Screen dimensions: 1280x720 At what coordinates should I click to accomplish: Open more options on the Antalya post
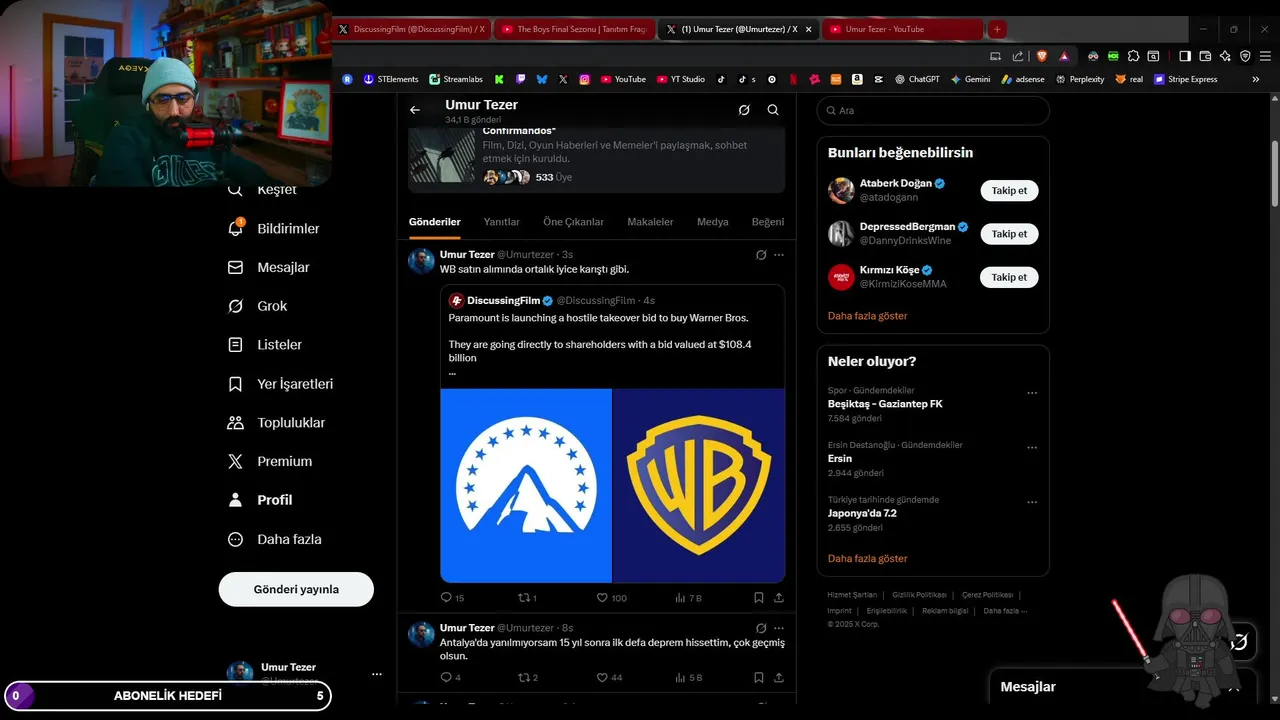tap(779, 628)
